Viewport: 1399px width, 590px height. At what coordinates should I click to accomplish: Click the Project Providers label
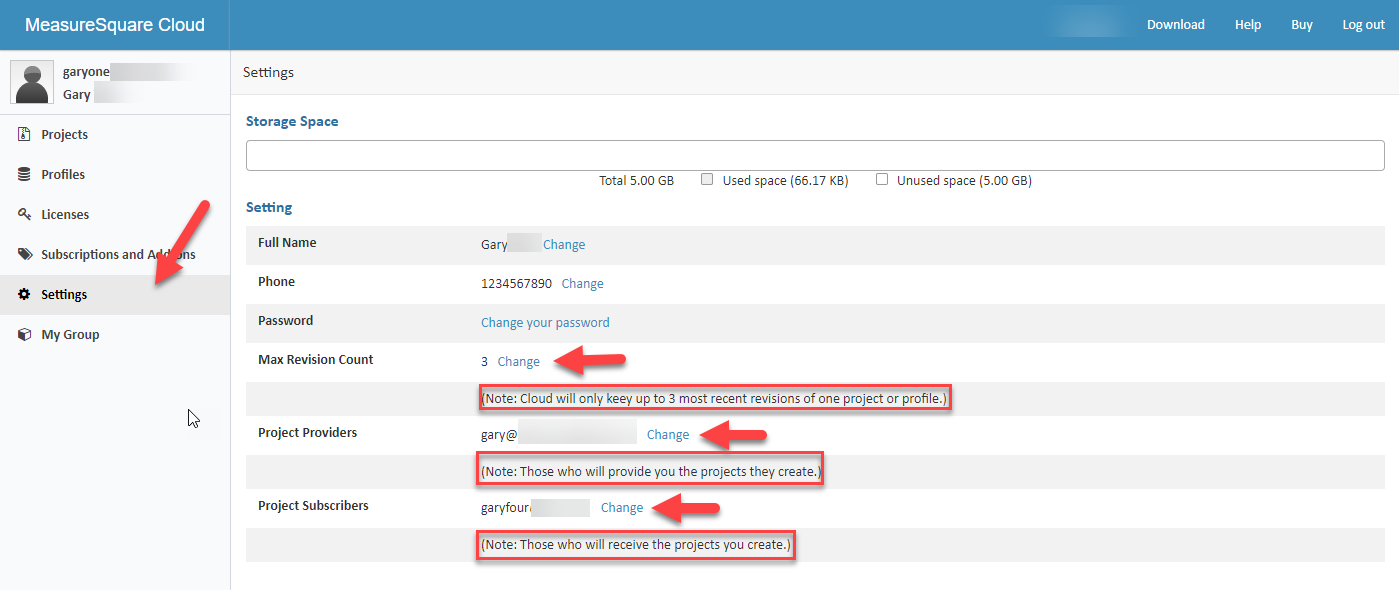click(x=308, y=433)
